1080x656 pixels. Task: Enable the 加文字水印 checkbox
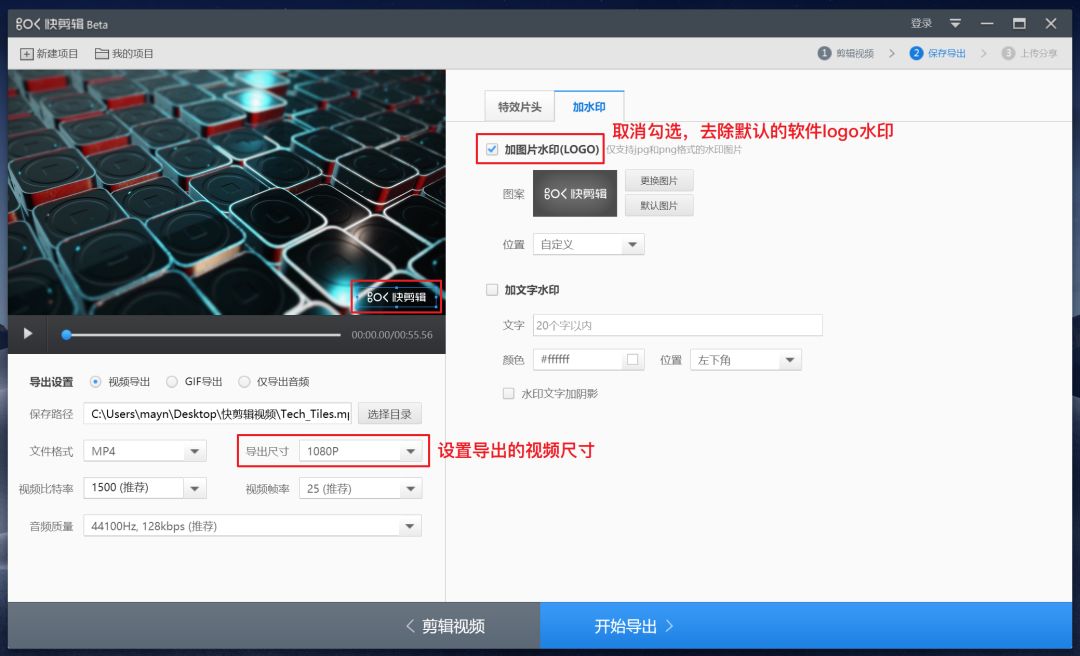coord(491,289)
